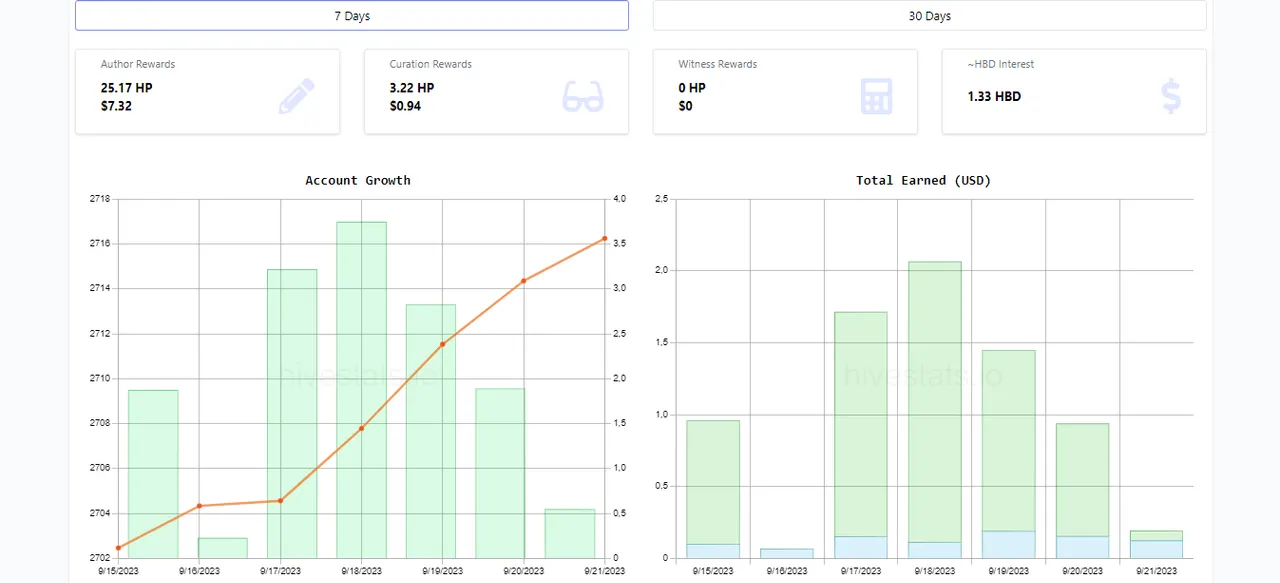Click the Author Rewards pencil icon
Screen dimensions: 1280x583
point(296,96)
